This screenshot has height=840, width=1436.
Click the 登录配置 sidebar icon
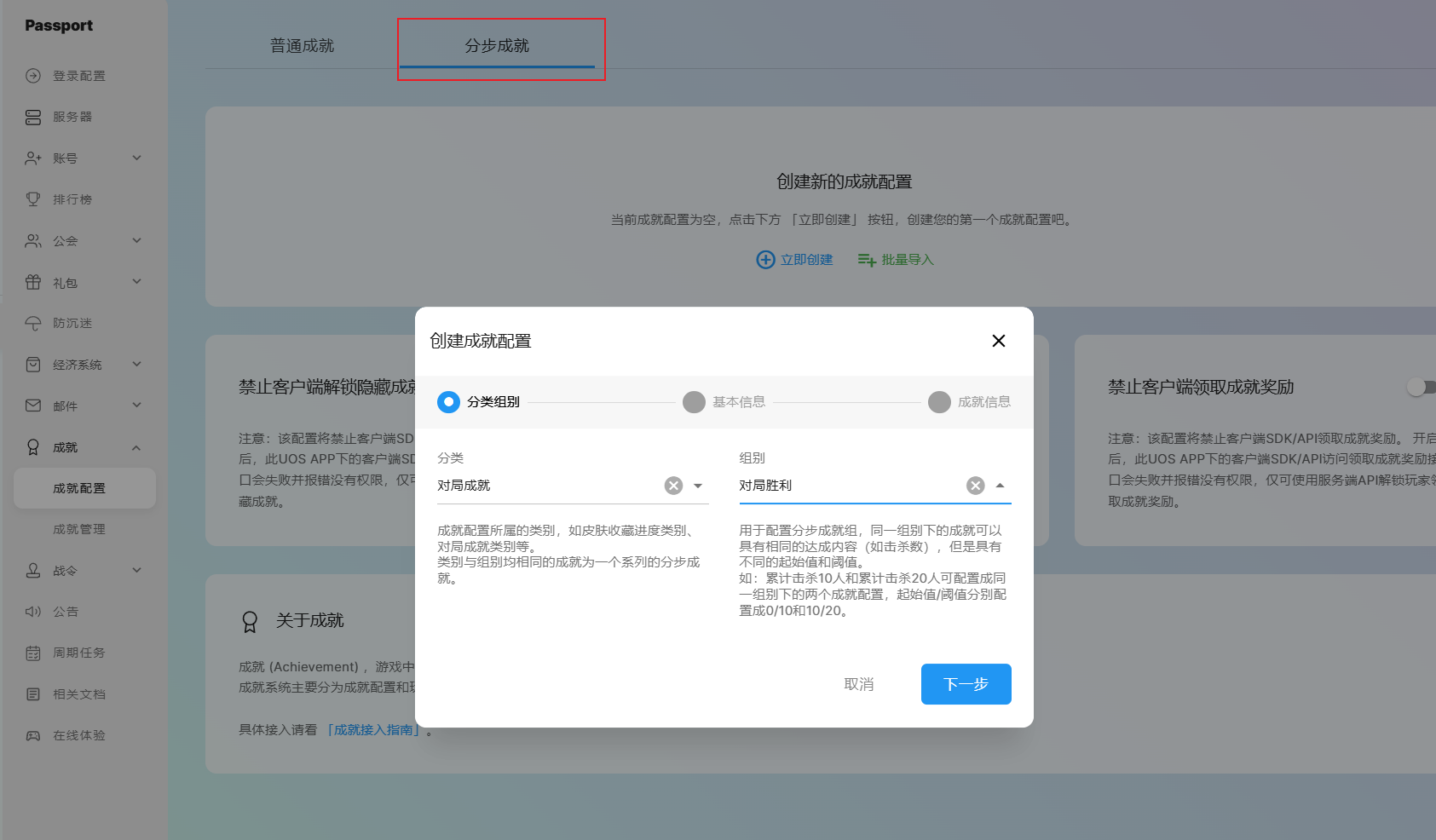click(33, 76)
